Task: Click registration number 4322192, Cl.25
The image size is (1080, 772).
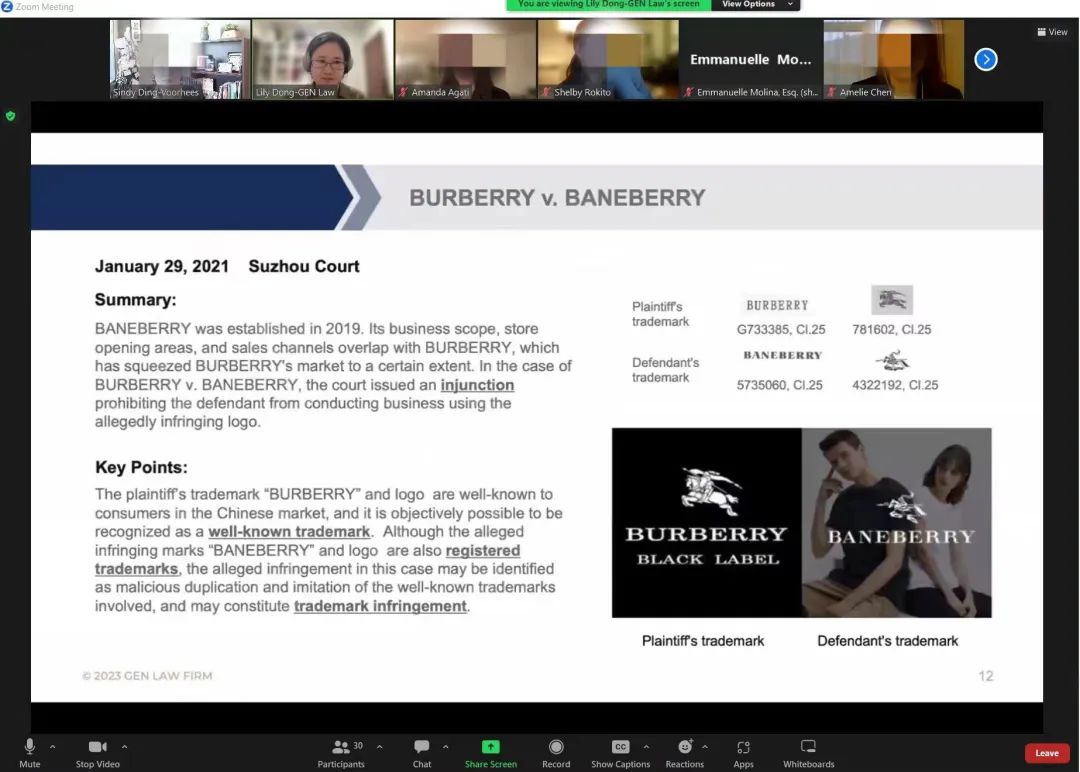Action: 895,385
